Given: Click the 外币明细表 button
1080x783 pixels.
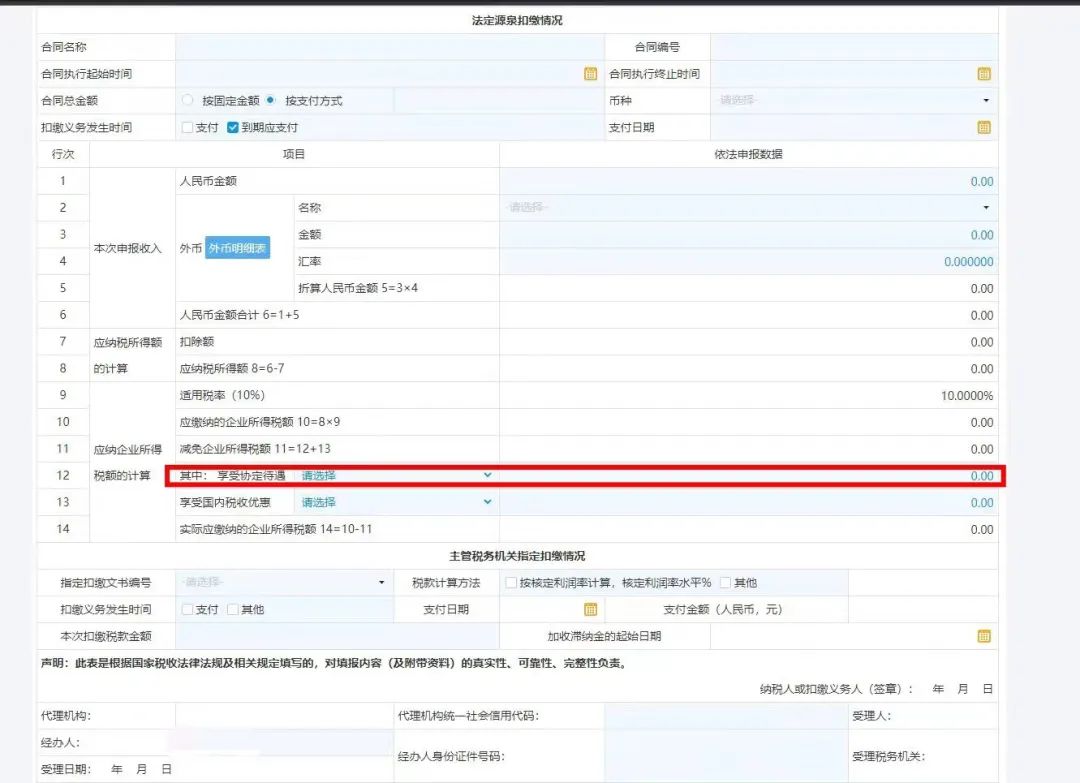Looking at the screenshot, I should point(237,248).
